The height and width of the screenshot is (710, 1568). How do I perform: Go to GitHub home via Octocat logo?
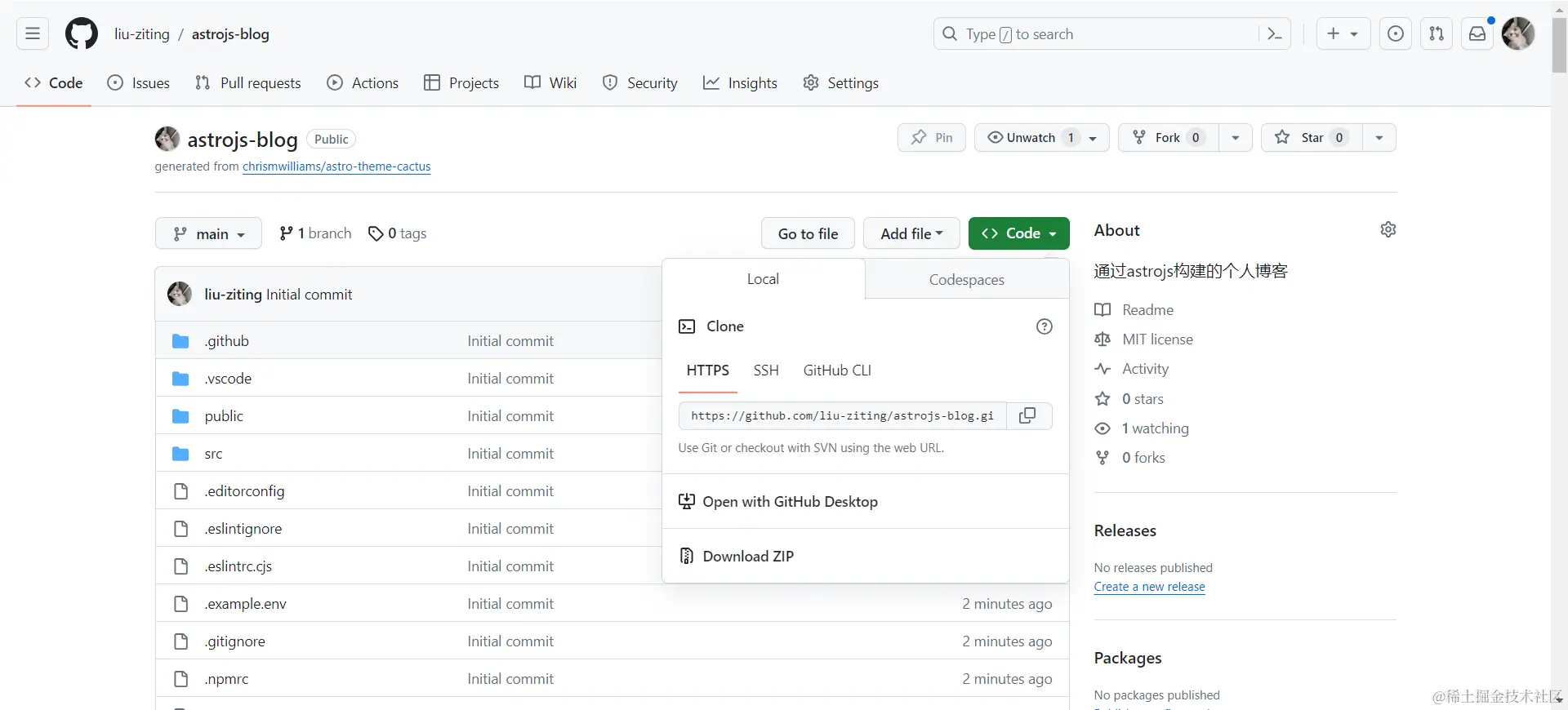tap(82, 34)
